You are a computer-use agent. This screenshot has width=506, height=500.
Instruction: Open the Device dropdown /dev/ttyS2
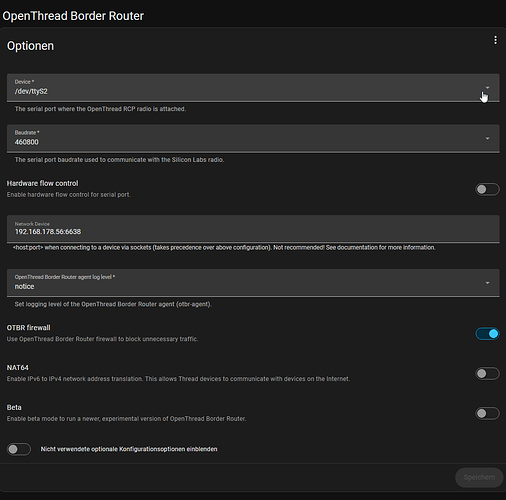coord(253,88)
